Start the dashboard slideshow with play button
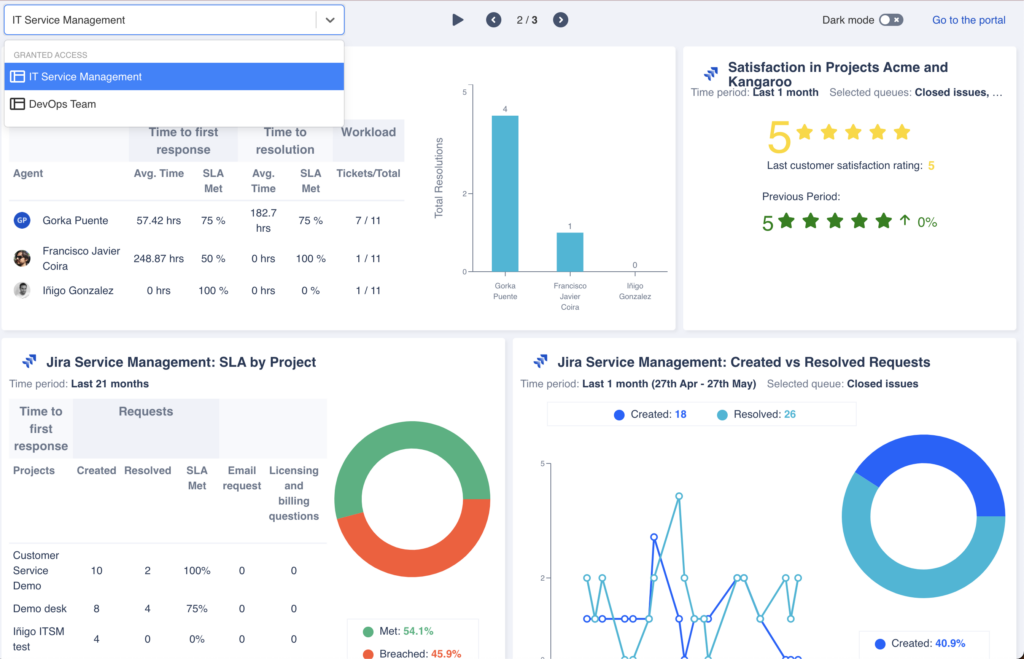 458,20
